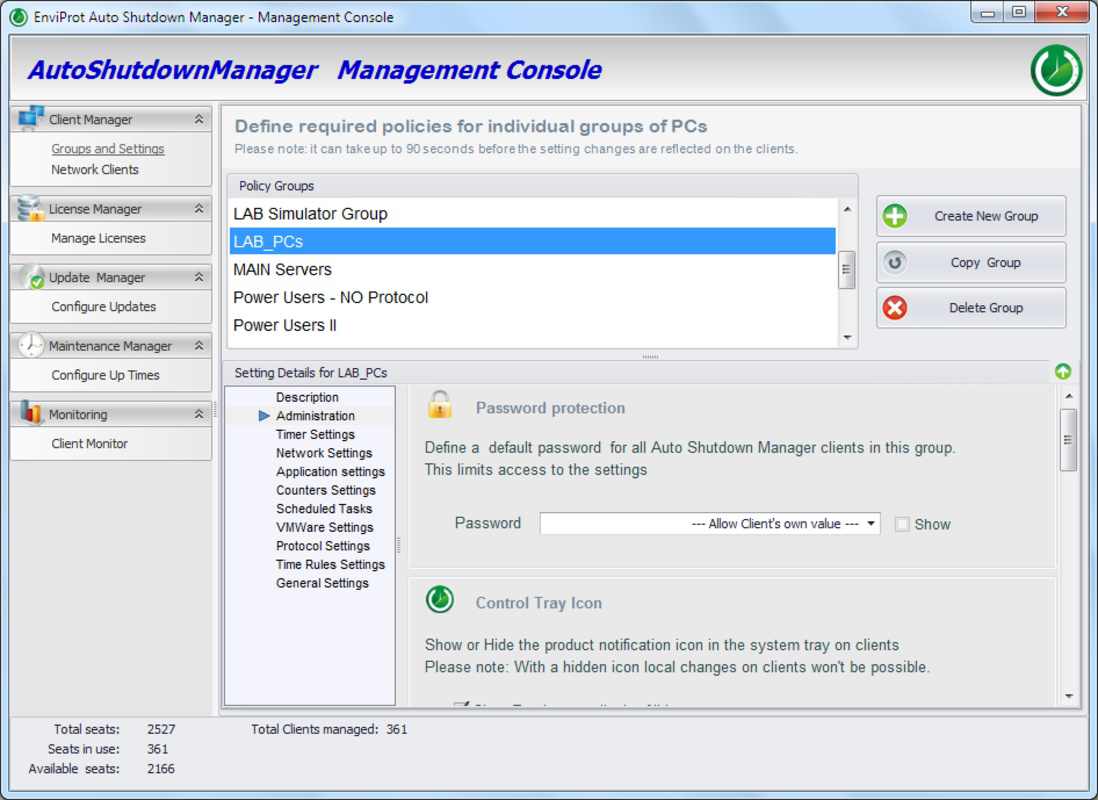Screen dimensions: 1098x800
Task: Select the General Settings item
Action: click(x=322, y=583)
